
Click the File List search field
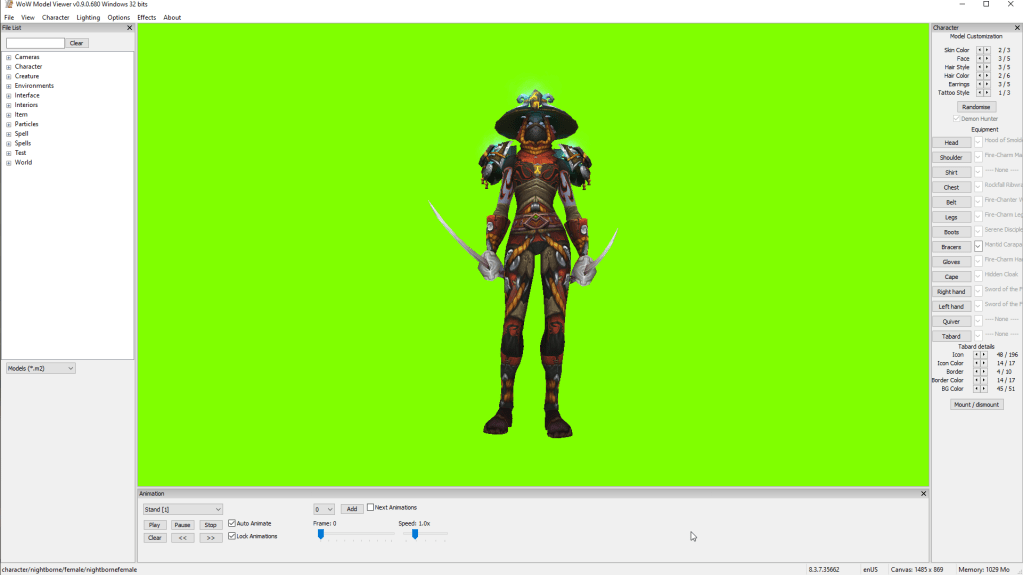[x=35, y=43]
